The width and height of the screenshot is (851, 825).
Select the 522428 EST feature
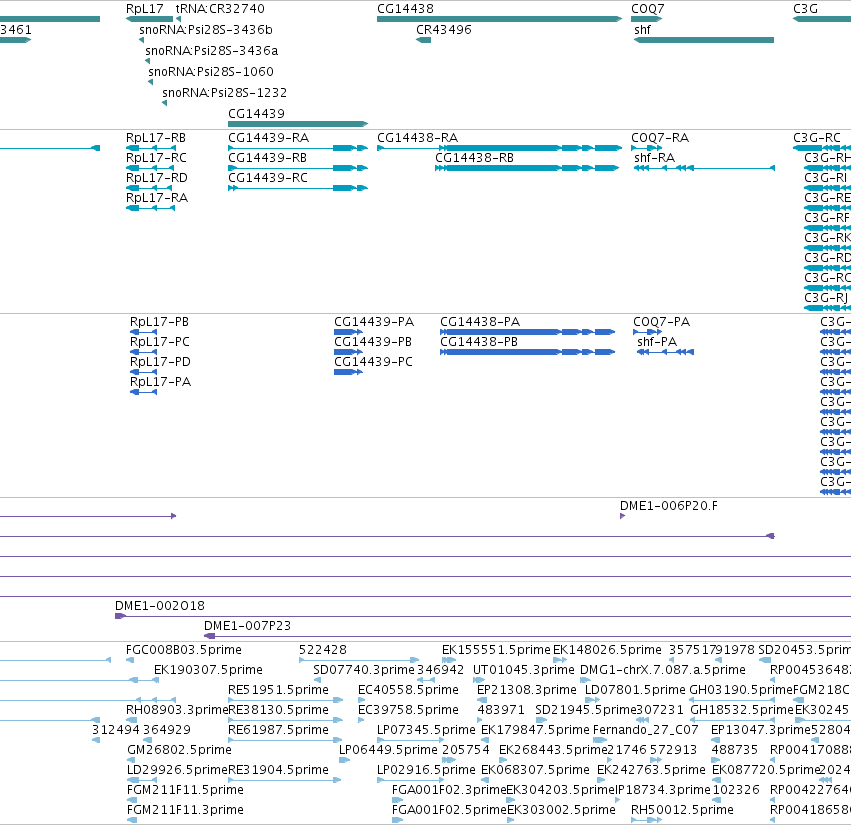pos(359,660)
